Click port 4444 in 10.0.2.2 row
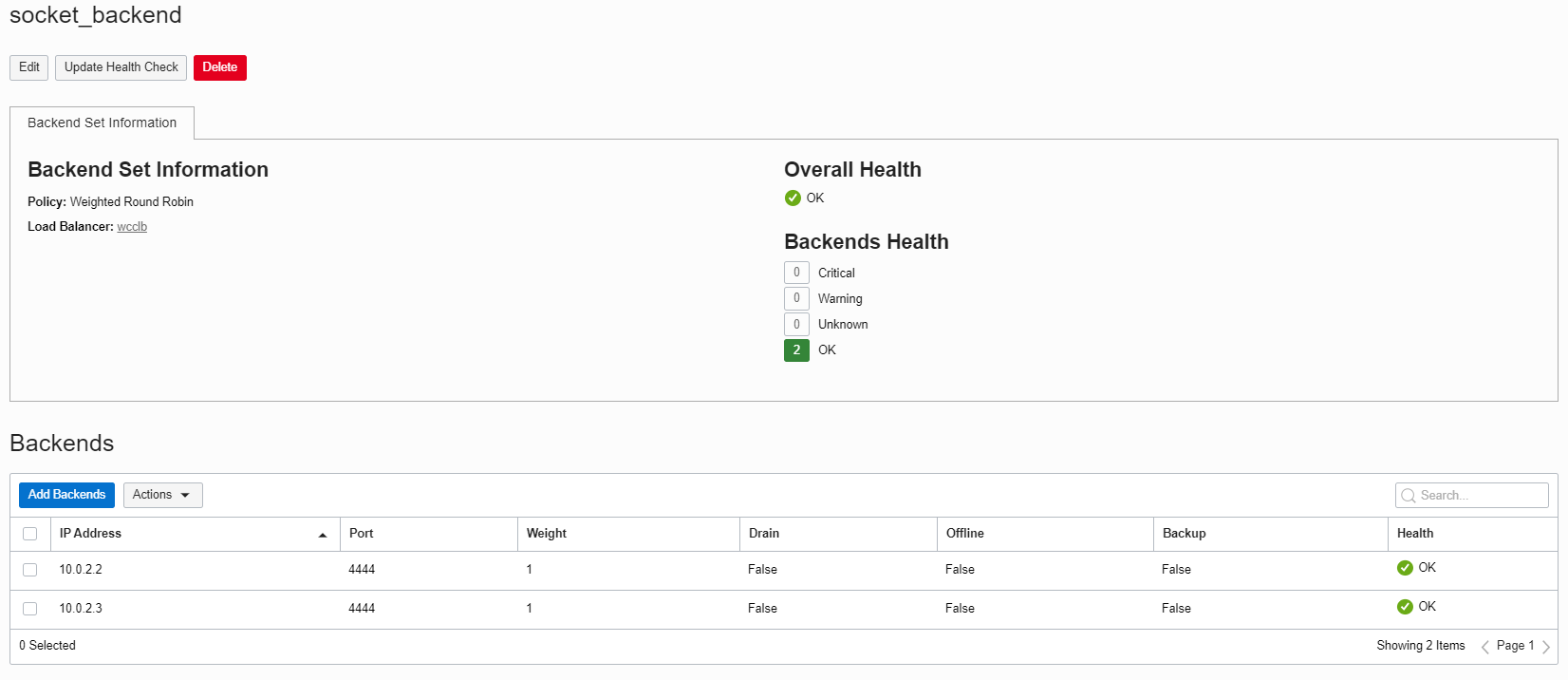 [x=362, y=570]
